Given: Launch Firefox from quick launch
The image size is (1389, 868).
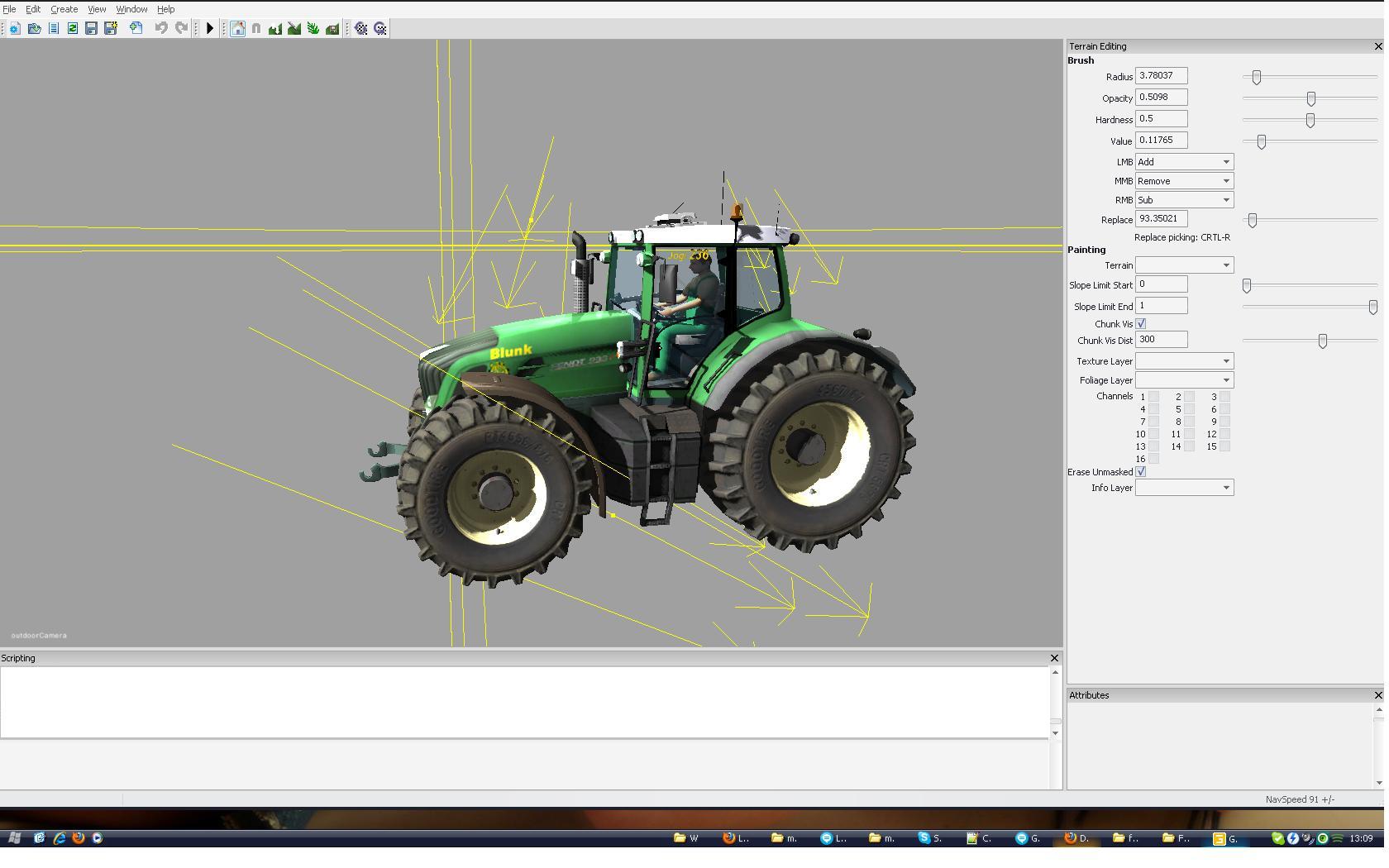Looking at the screenshot, I should (x=79, y=838).
